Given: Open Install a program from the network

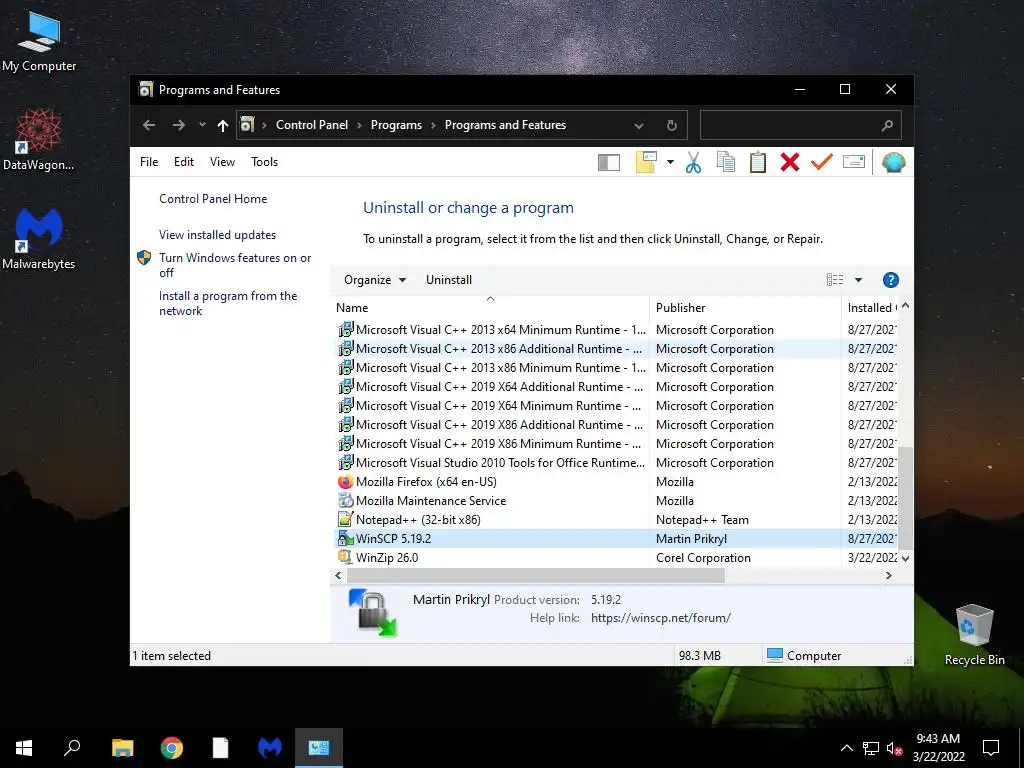Looking at the screenshot, I should pos(228,303).
